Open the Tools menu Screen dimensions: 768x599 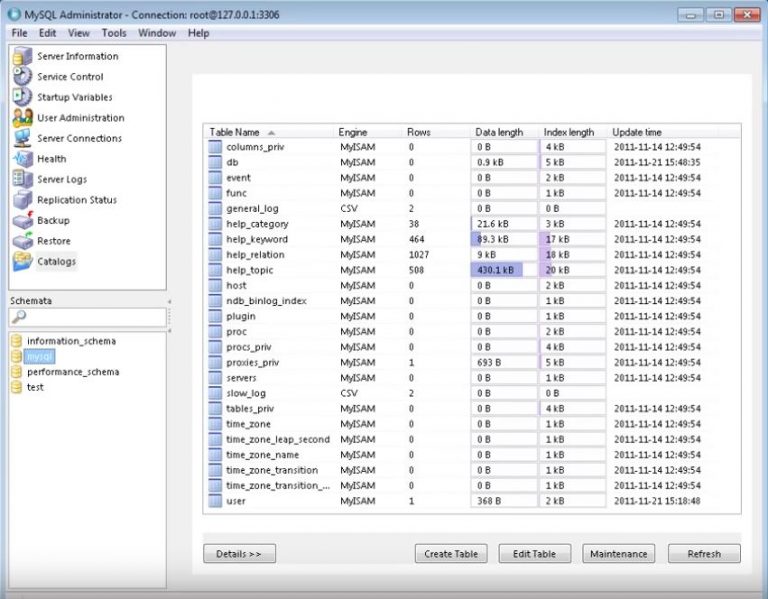pos(114,33)
